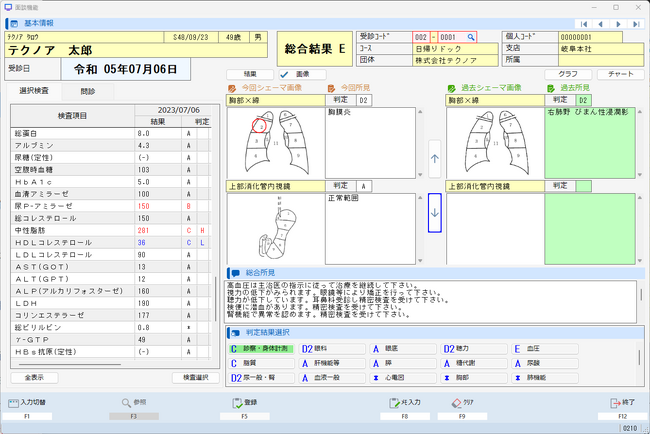Click the クリア F9 eraser icon

point(456,403)
